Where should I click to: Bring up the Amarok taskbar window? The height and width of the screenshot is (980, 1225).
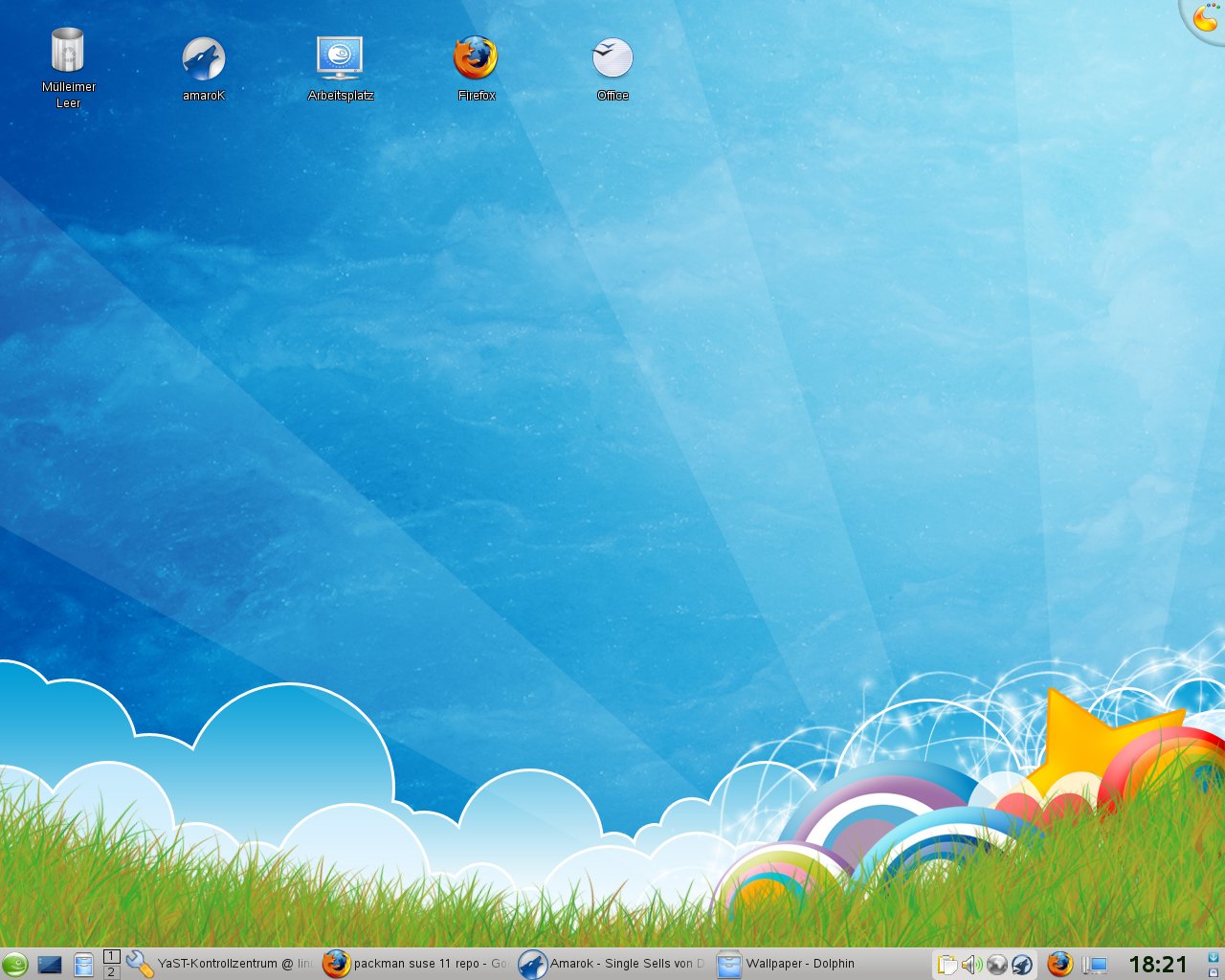coord(612,964)
